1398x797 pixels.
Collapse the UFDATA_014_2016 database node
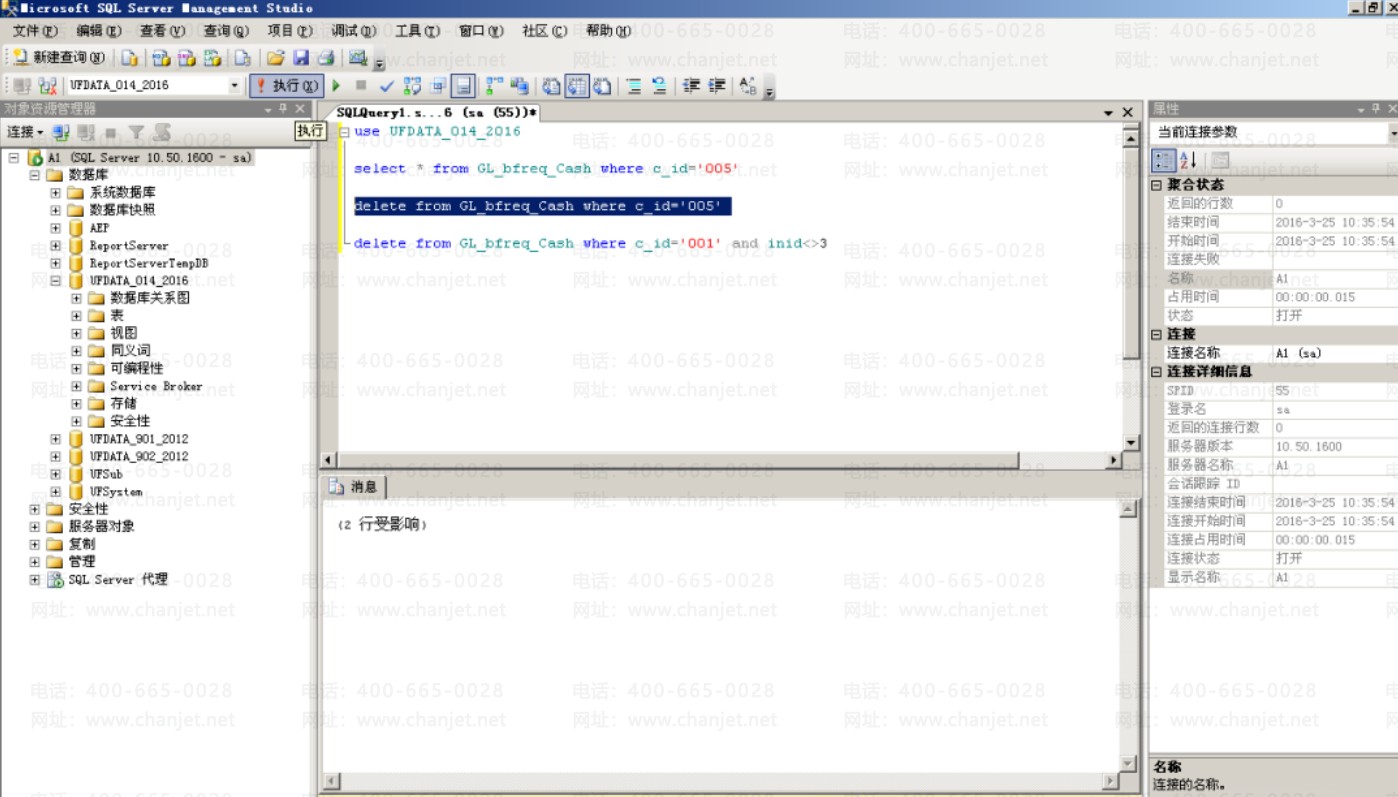pos(56,281)
